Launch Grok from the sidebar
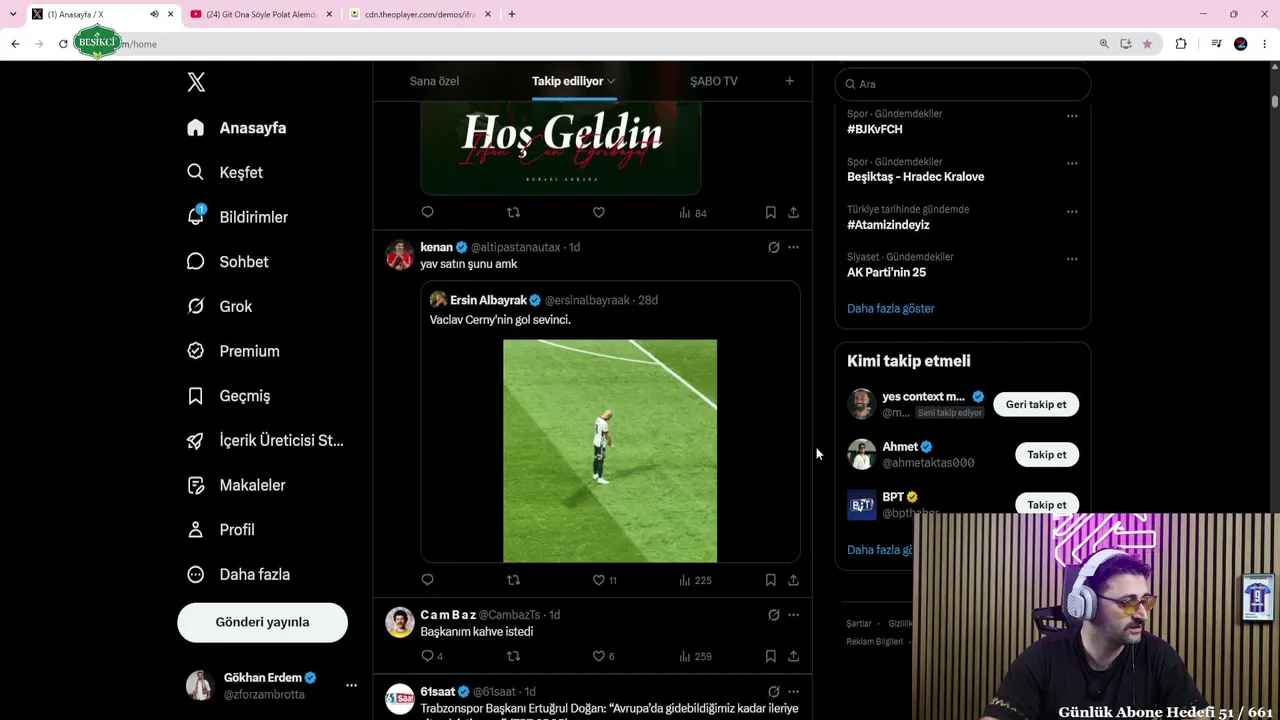1280x720 pixels. pyautogui.click(x=220, y=307)
